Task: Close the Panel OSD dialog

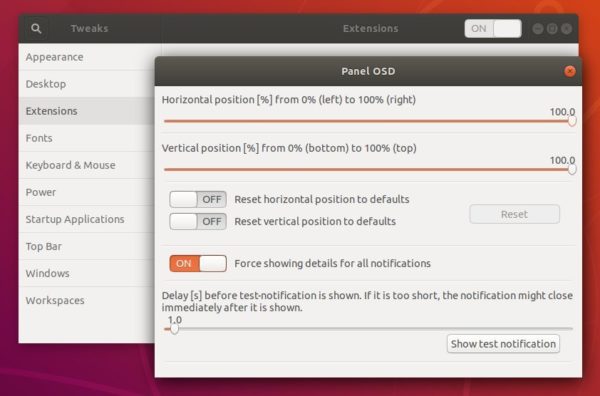Action: pyautogui.click(x=570, y=71)
